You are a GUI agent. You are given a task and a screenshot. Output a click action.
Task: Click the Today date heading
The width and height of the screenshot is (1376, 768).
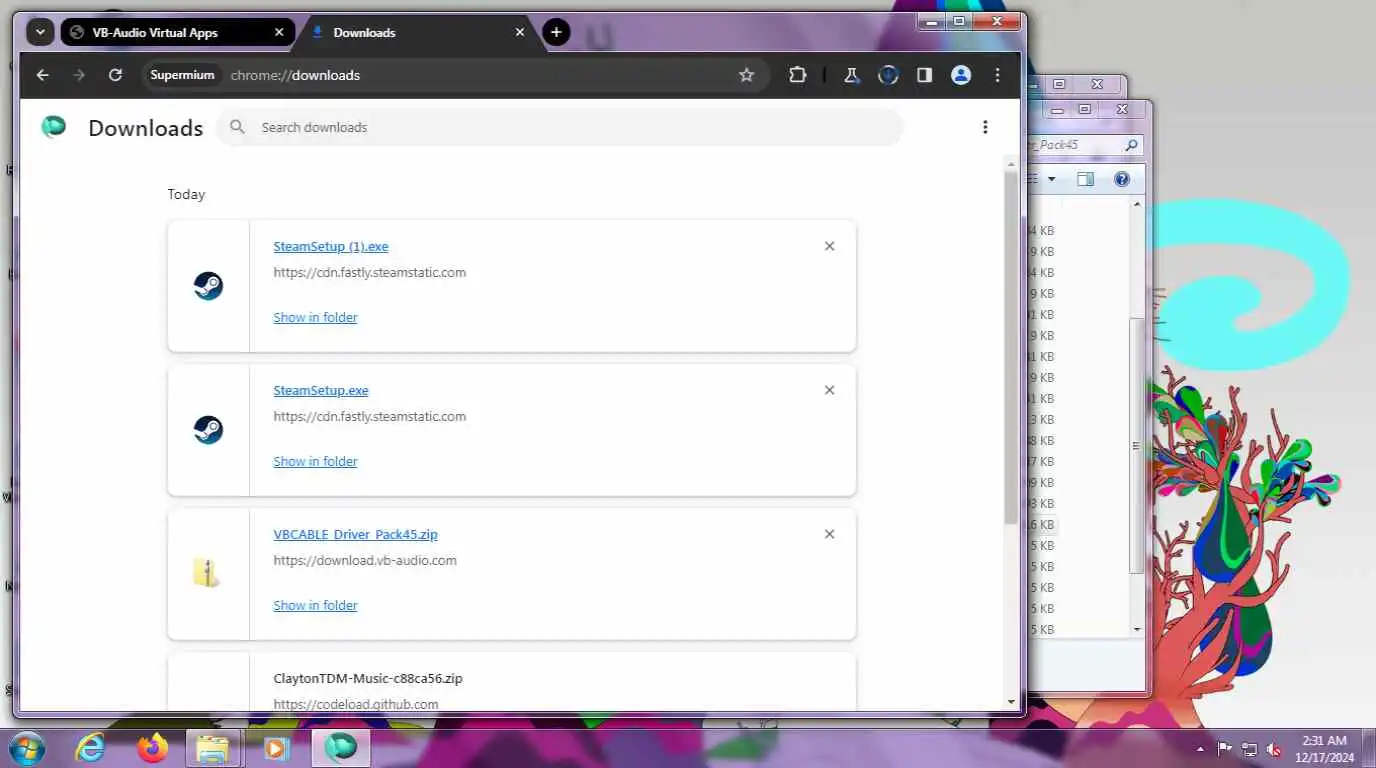coord(186,194)
